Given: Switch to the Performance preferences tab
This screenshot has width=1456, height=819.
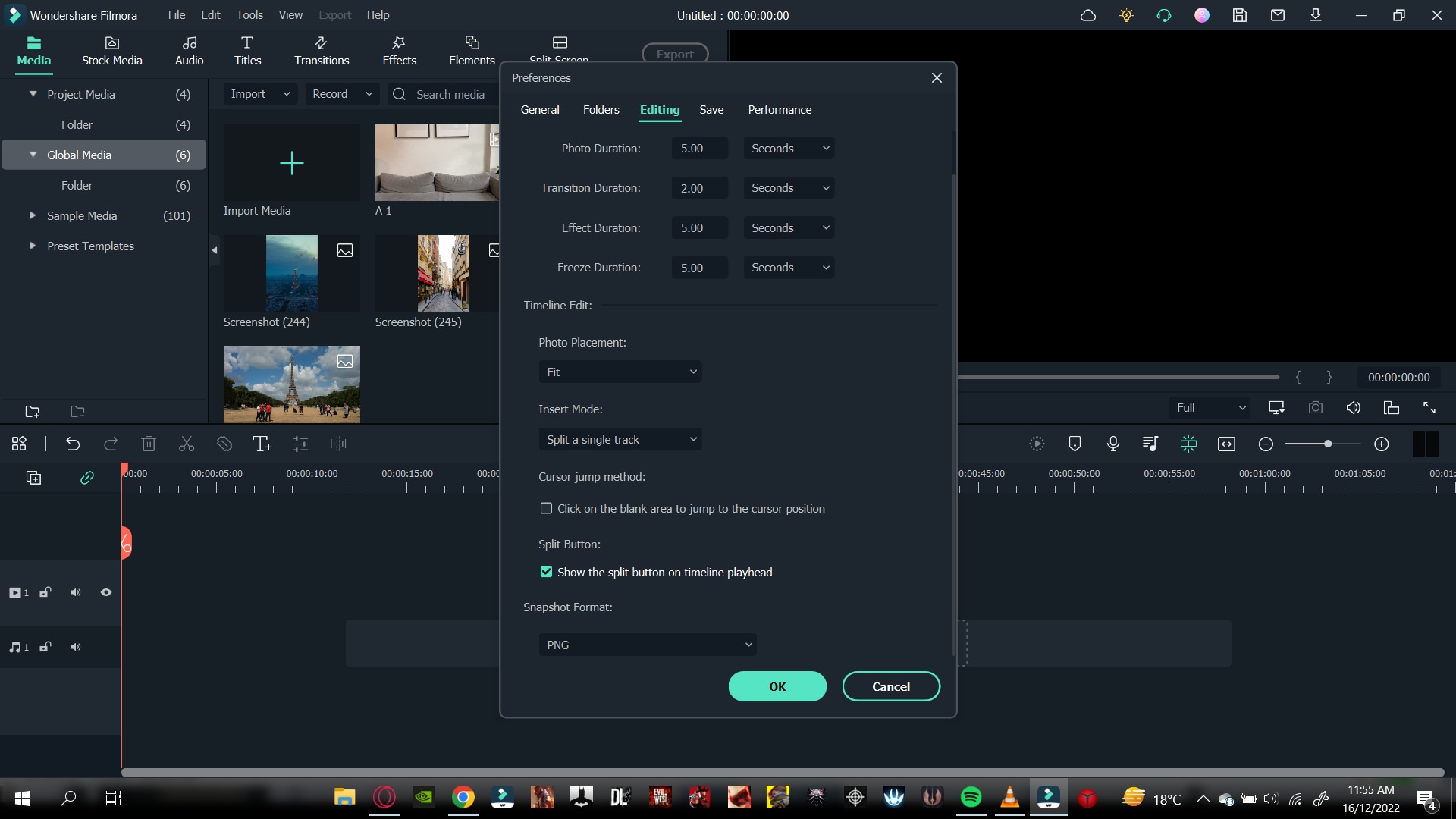Looking at the screenshot, I should [780, 109].
